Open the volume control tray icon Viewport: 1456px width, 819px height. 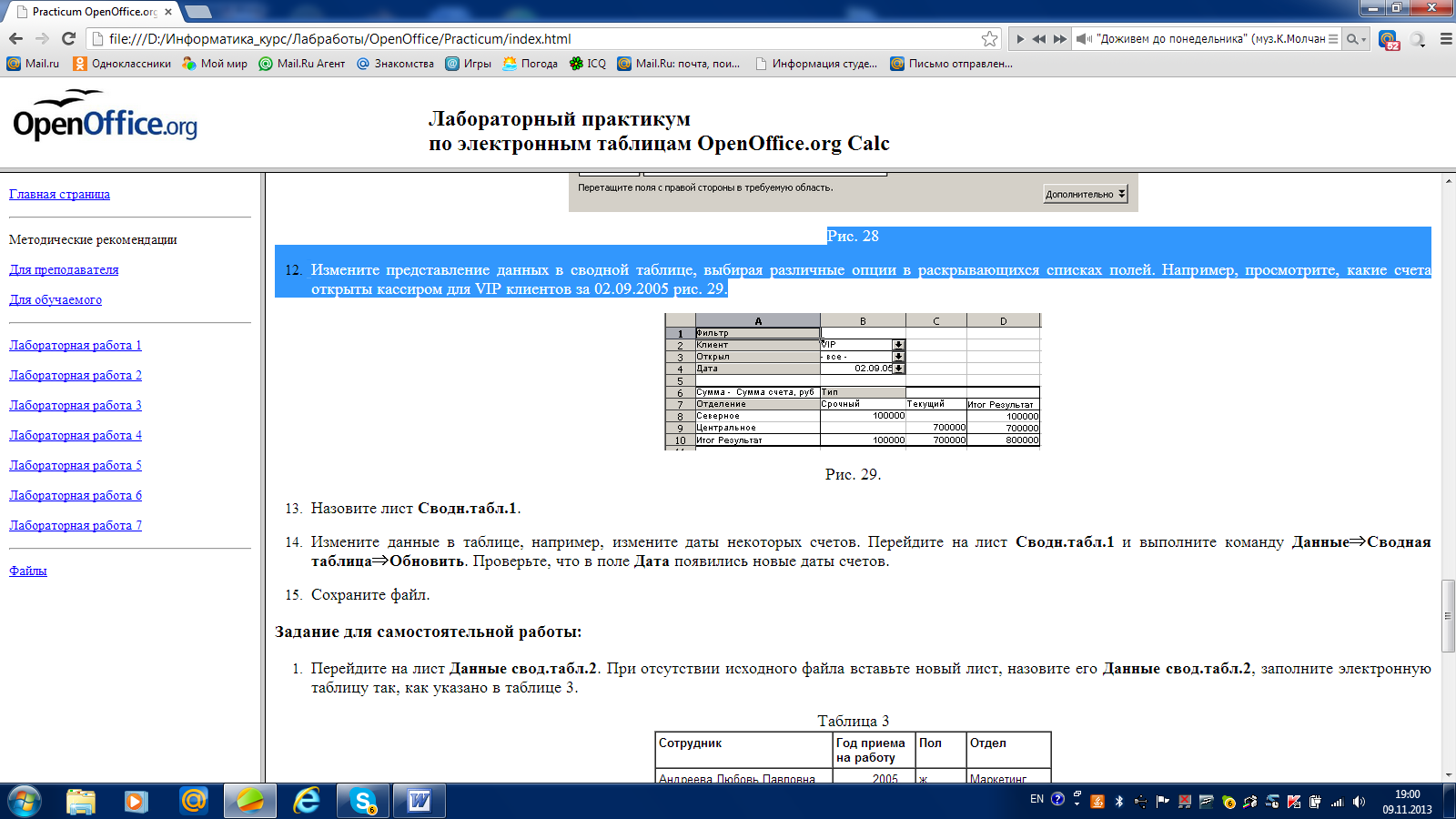click(1359, 802)
